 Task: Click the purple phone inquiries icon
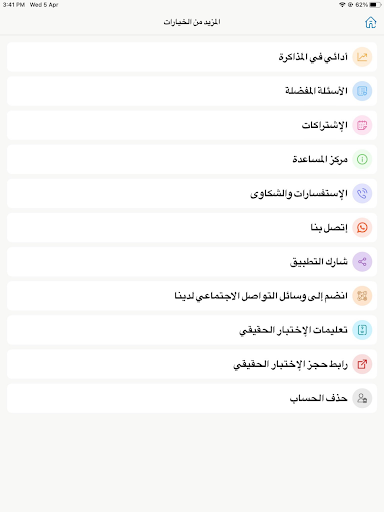click(362, 193)
